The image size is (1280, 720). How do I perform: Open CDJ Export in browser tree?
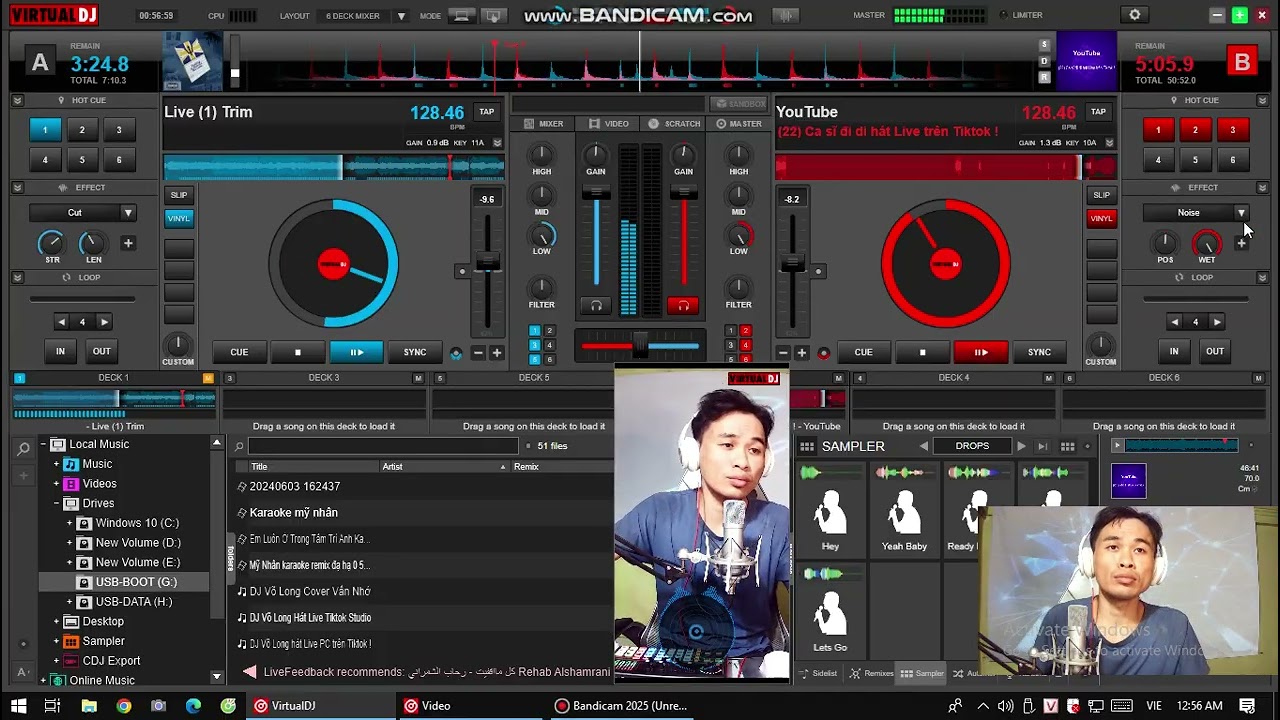pos(111,661)
